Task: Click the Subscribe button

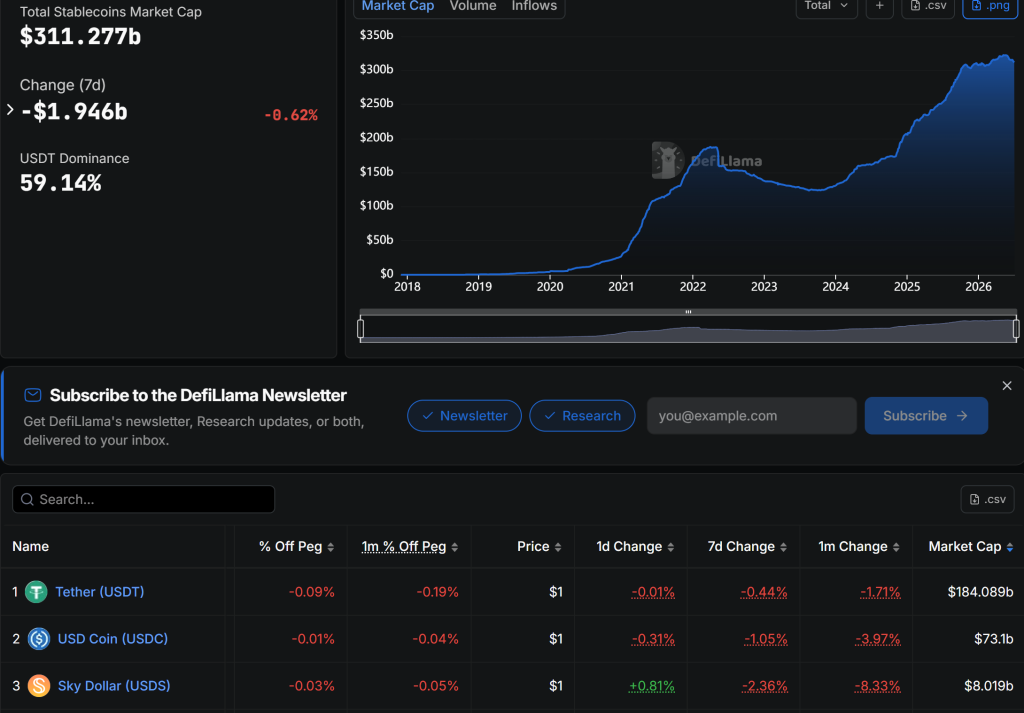Action: pyautogui.click(x=926, y=416)
